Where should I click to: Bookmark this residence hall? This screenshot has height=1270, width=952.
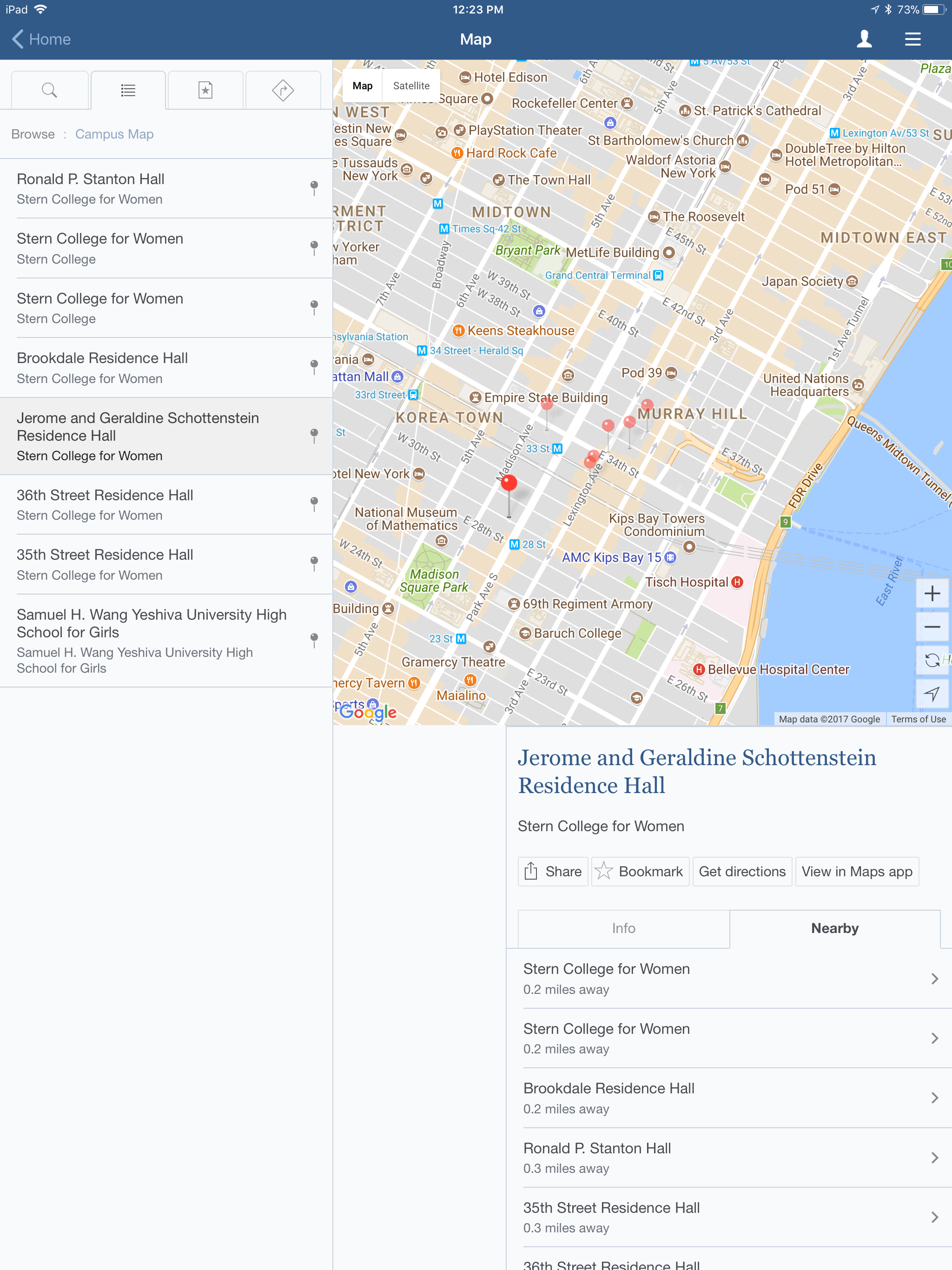pos(640,872)
